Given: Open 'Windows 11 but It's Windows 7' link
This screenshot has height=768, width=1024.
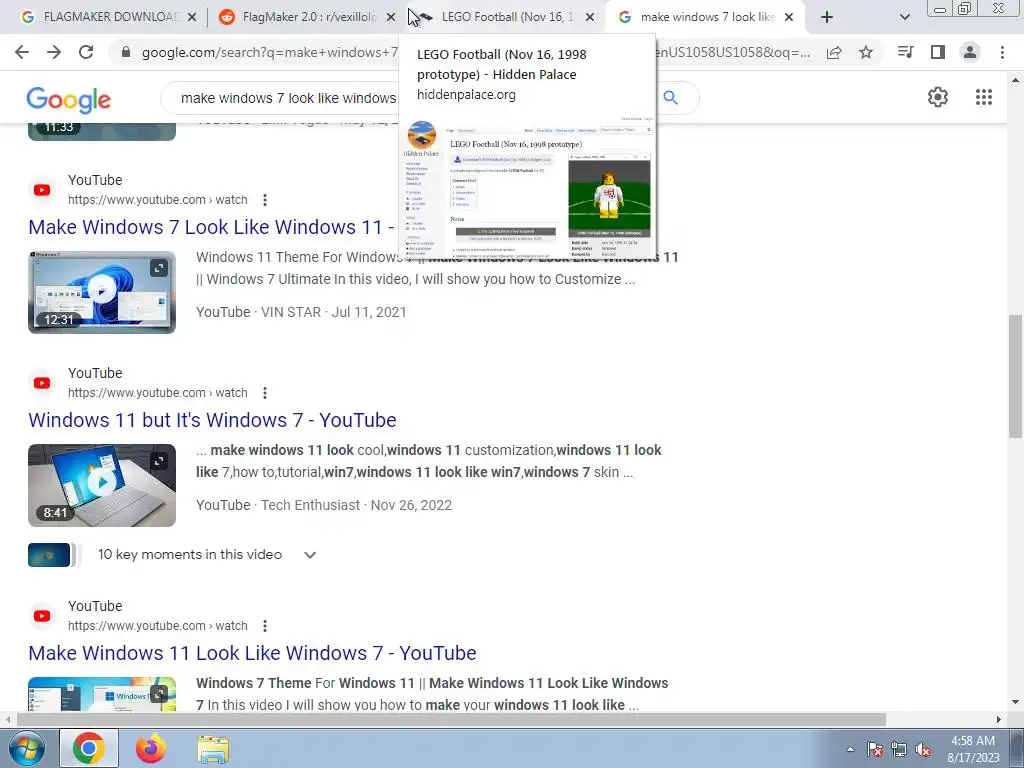Looking at the screenshot, I should tap(212, 420).
